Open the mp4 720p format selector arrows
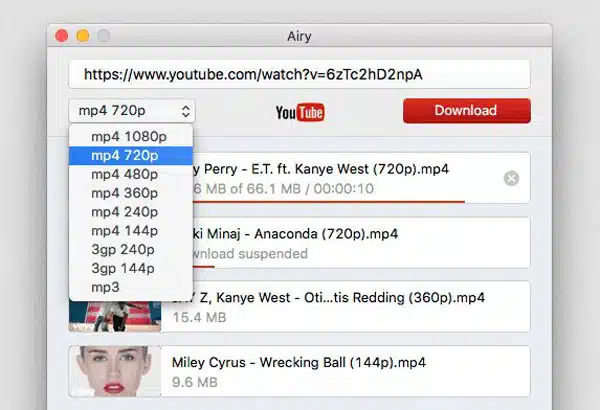The image size is (600, 410). [186, 111]
